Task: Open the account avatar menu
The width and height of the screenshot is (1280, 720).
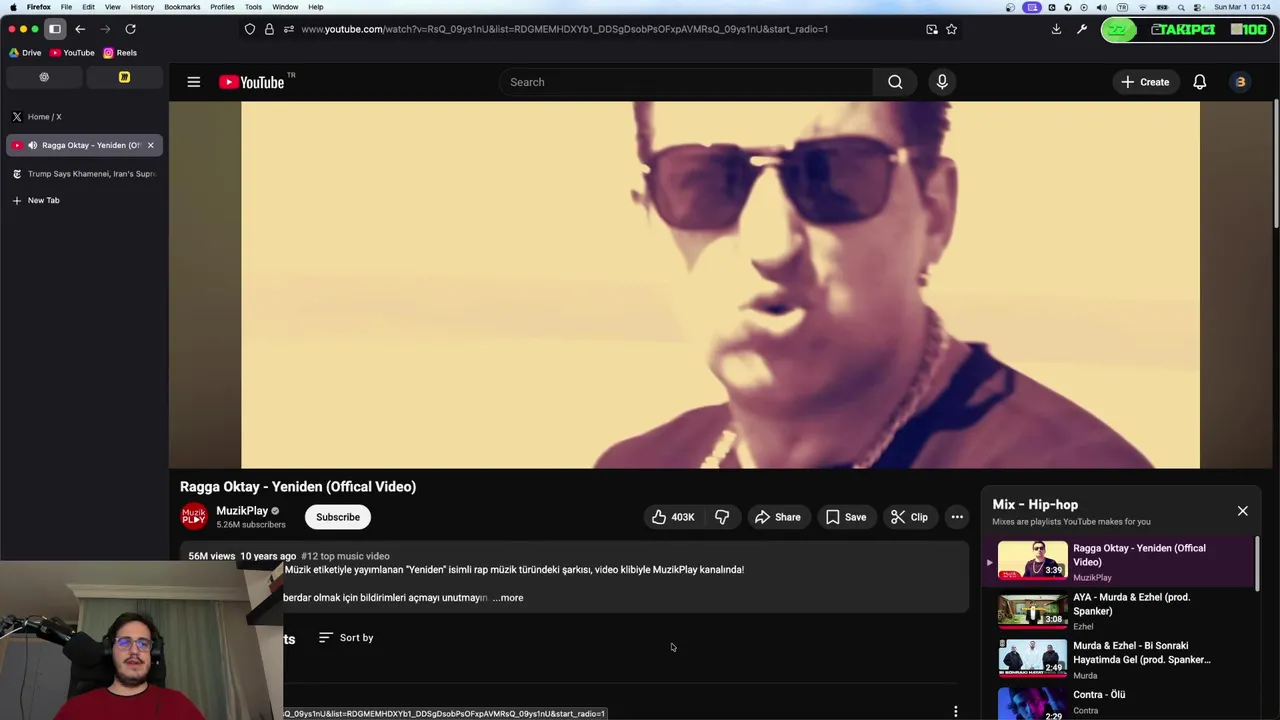Action: pyautogui.click(x=1240, y=82)
